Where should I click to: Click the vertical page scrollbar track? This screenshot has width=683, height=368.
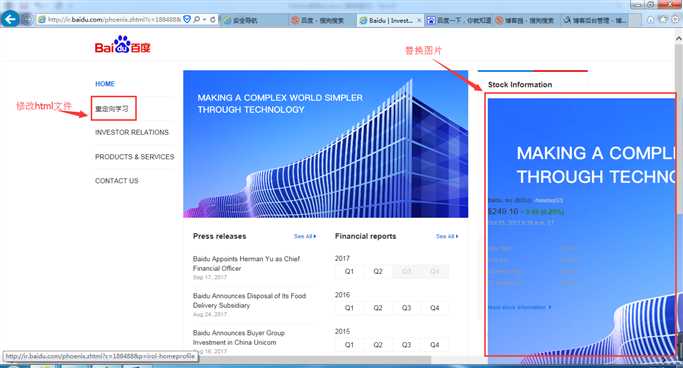(x=679, y=196)
